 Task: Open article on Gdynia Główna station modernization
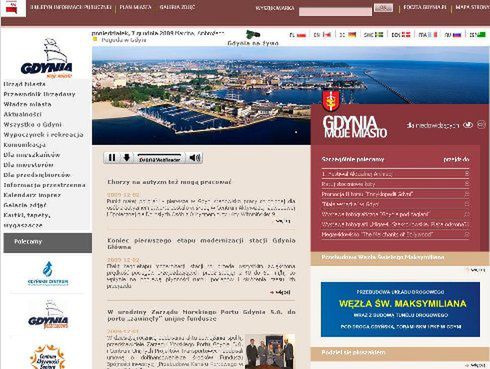pos(201,244)
